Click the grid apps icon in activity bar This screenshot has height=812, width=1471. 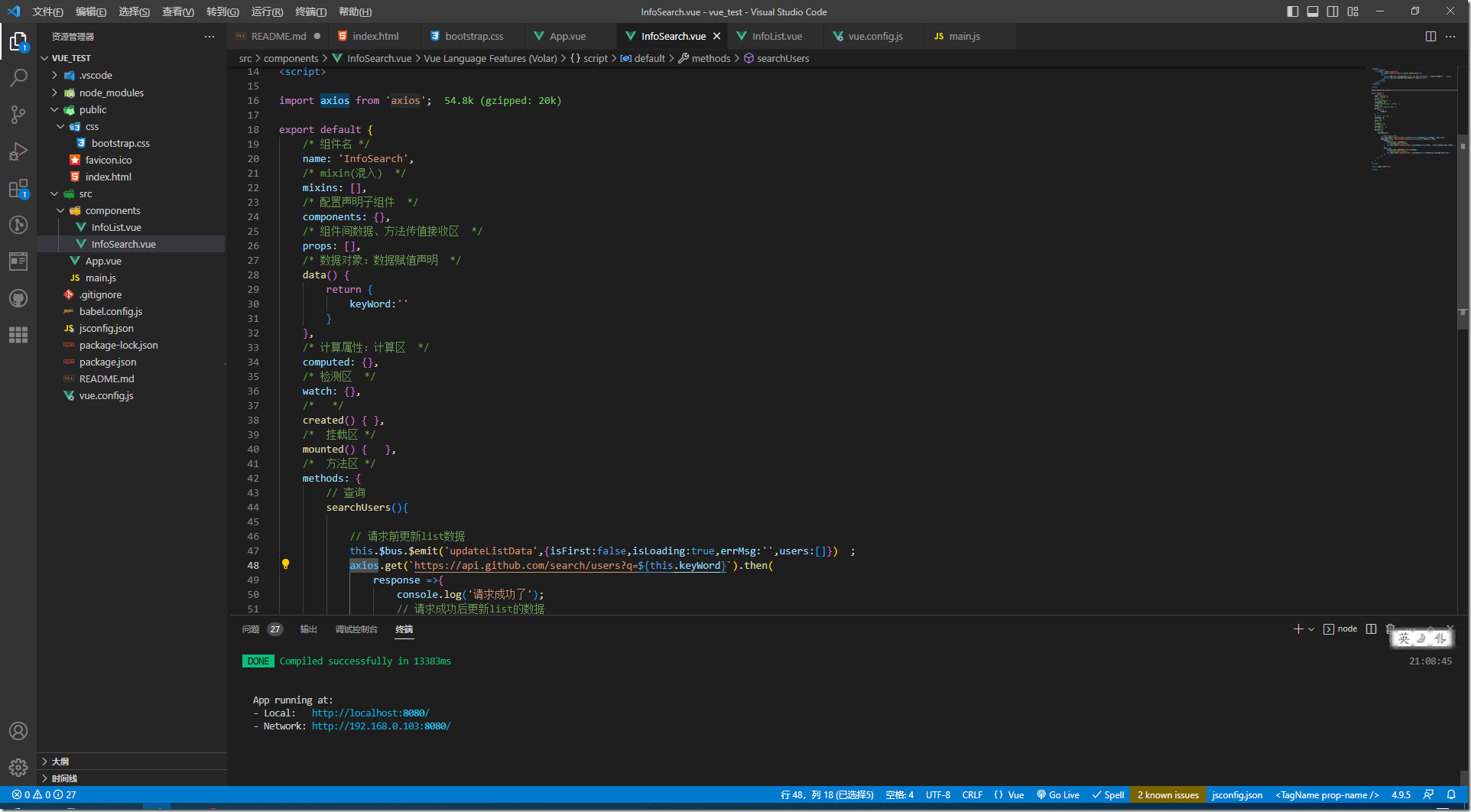(18, 335)
